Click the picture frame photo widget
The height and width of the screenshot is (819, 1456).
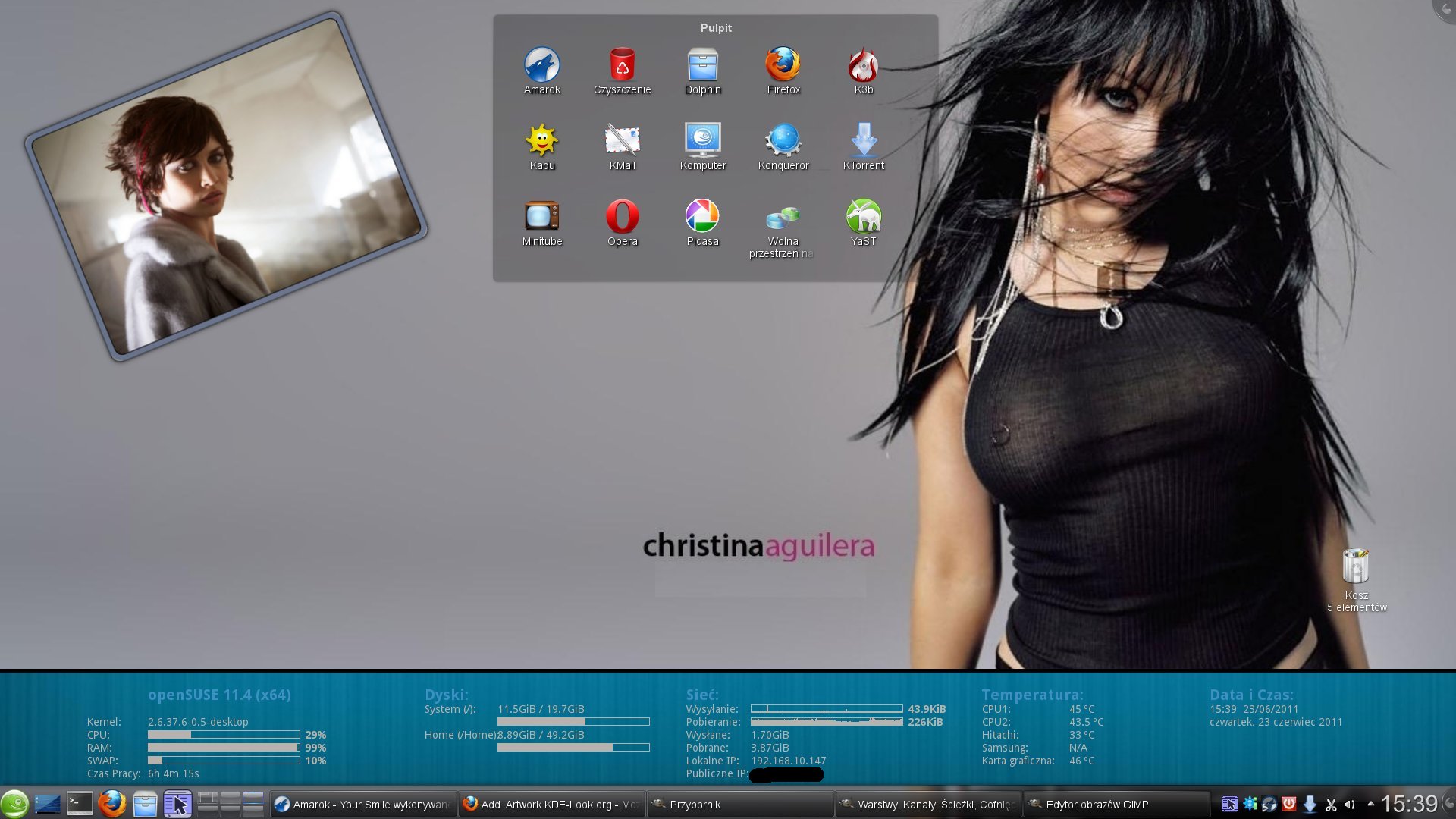226,186
